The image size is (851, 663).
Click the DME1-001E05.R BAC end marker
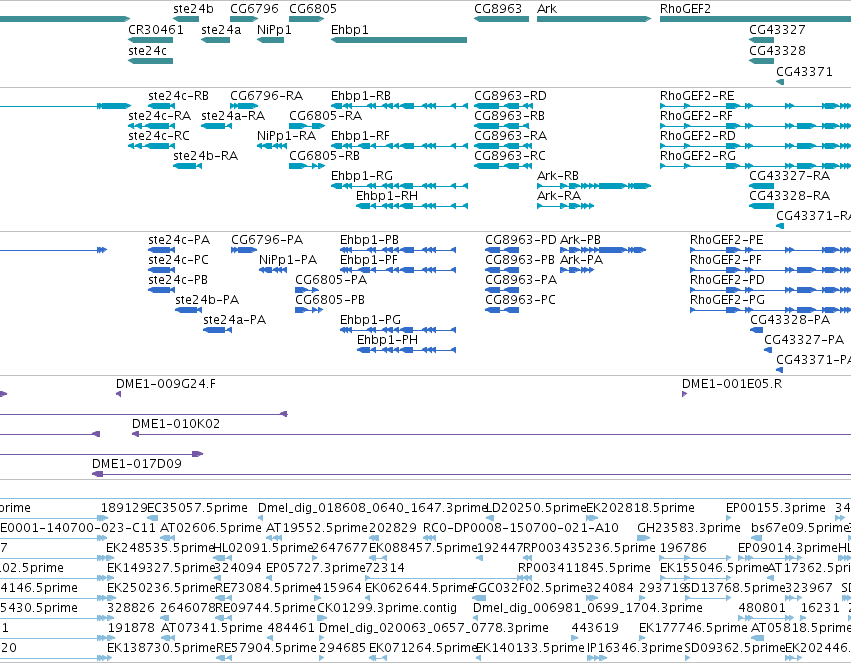684,394
